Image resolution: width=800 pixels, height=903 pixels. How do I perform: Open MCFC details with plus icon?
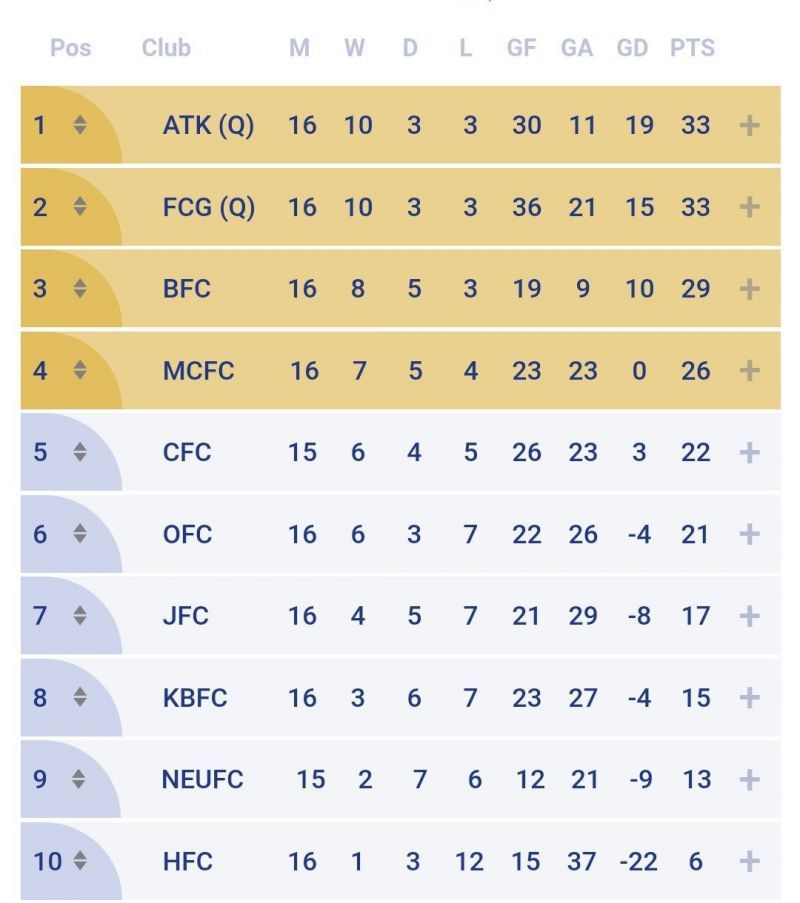pos(750,372)
